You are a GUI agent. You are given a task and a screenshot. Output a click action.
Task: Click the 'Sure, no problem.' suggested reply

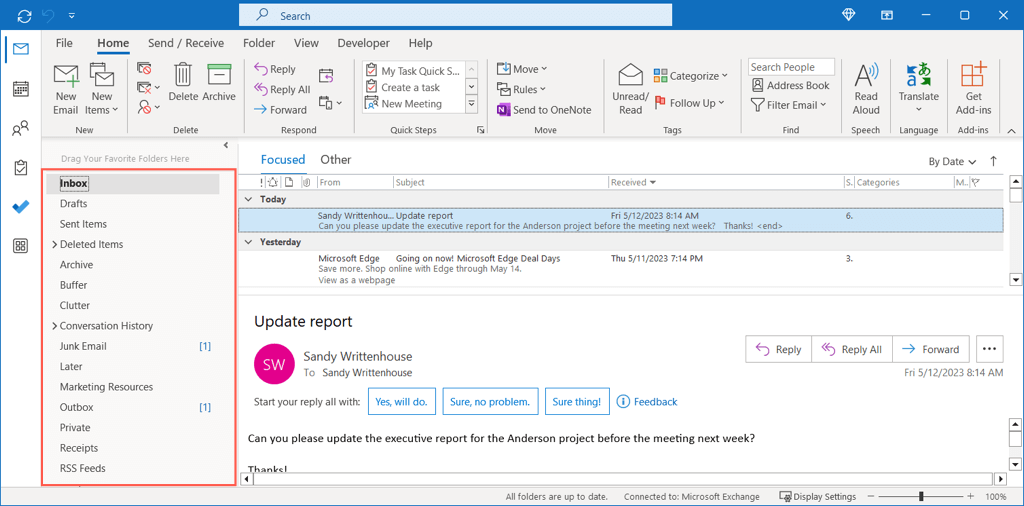[x=490, y=402]
